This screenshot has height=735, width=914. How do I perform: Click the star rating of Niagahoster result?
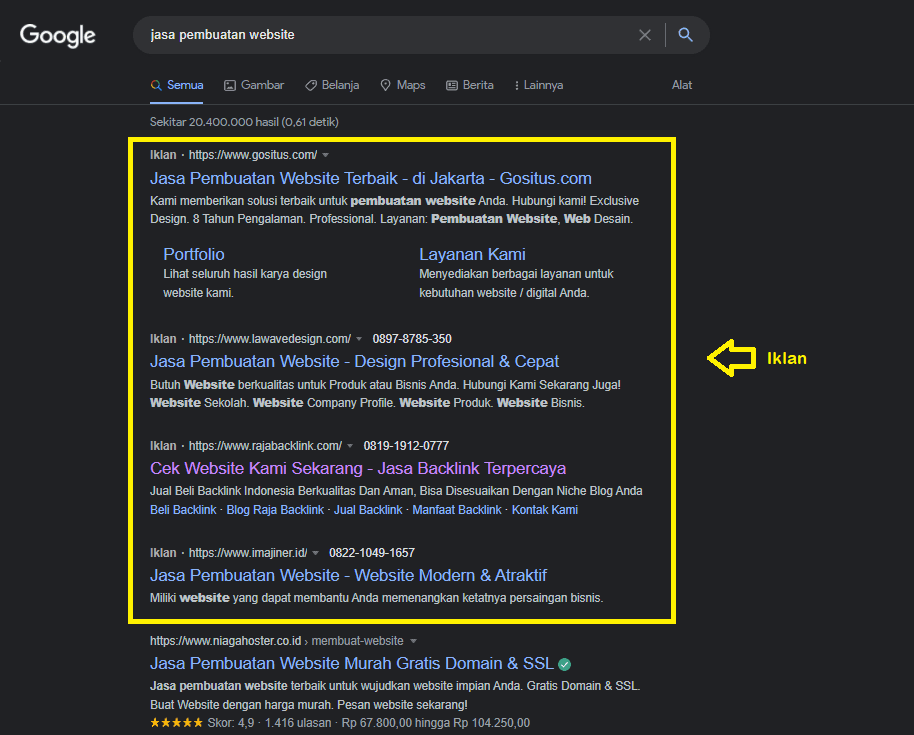pyautogui.click(x=176, y=723)
